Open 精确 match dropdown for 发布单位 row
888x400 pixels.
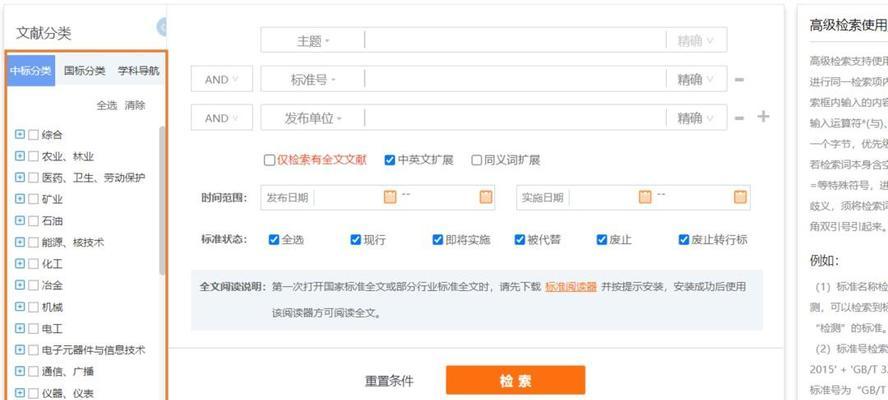click(696, 118)
